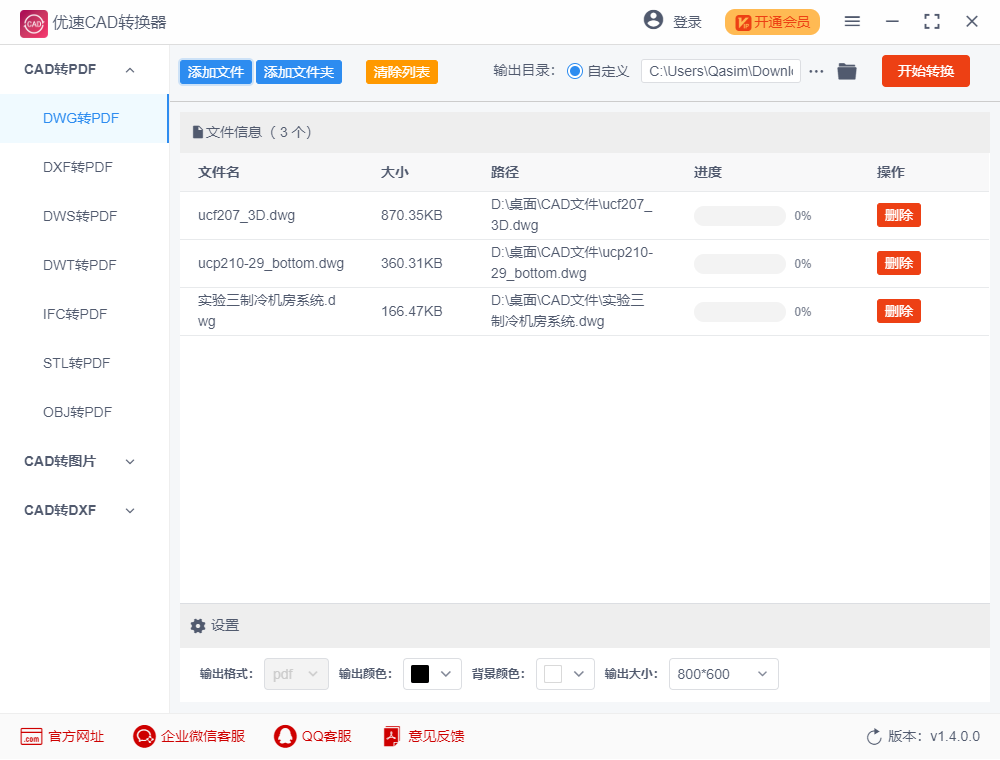The height and width of the screenshot is (760, 1000).
Task: Click the version refresh icon near v1.4.0.0
Action: (x=871, y=736)
